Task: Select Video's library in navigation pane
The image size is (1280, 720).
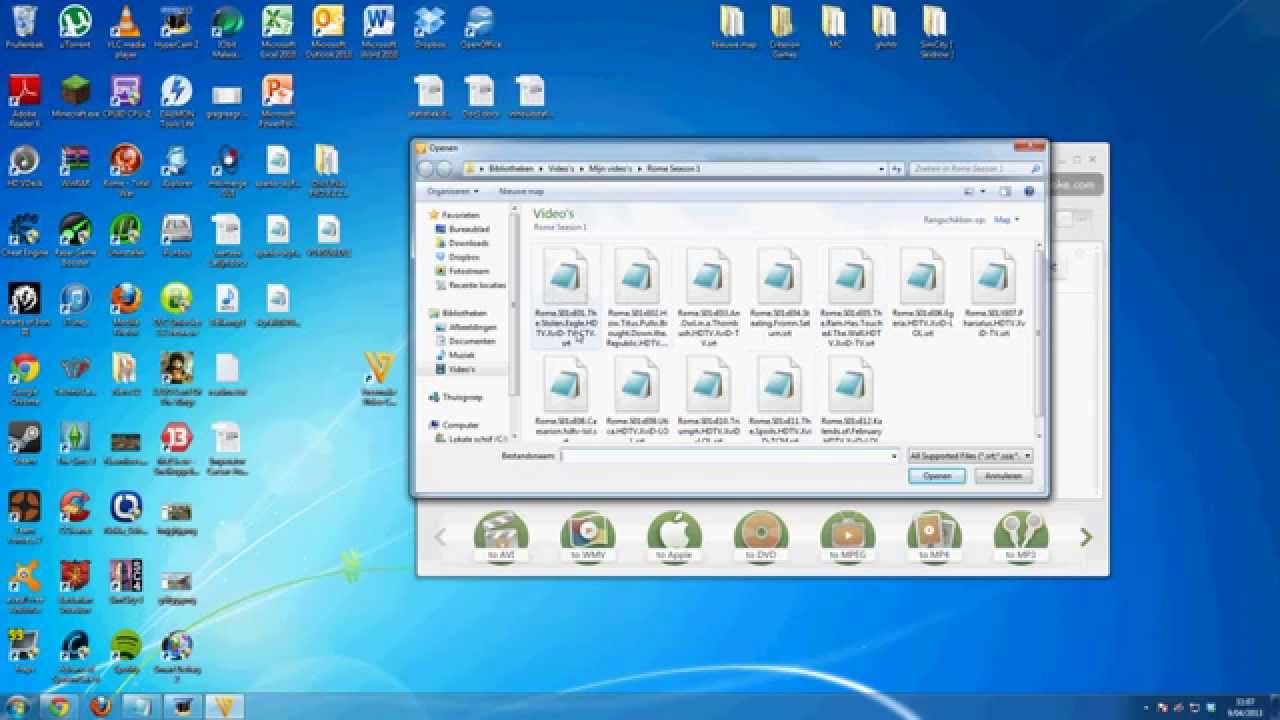Action: pyautogui.click(x=461, y=369)
